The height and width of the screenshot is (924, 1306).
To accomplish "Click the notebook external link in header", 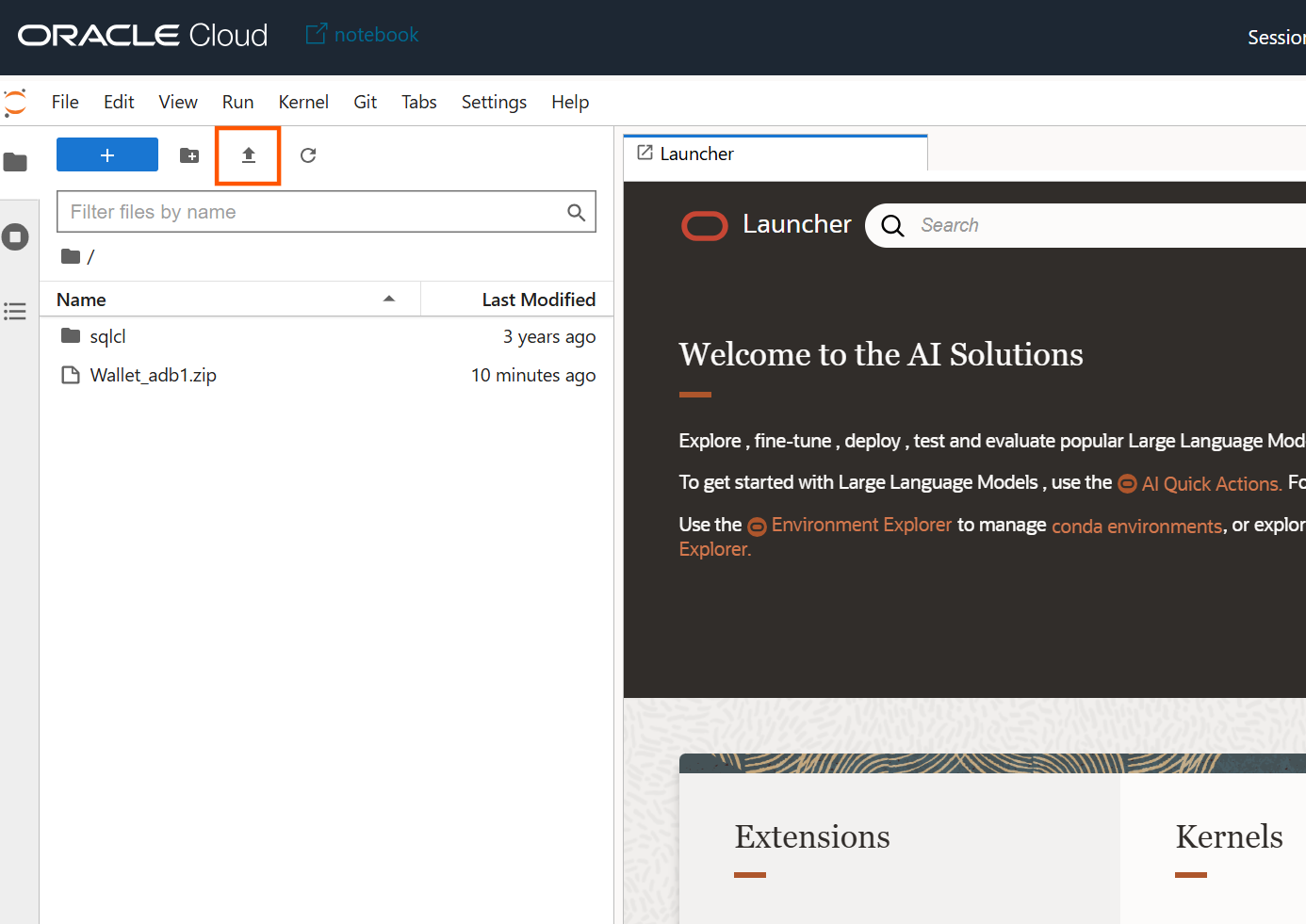I will [x=363, y=35].
